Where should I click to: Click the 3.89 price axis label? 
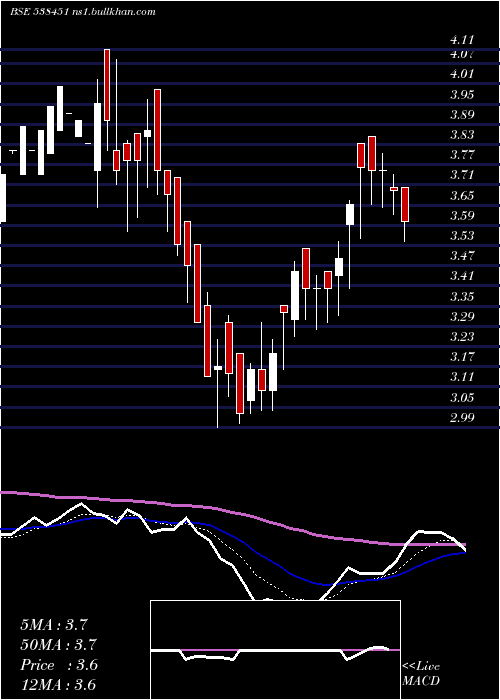(462, 114)
